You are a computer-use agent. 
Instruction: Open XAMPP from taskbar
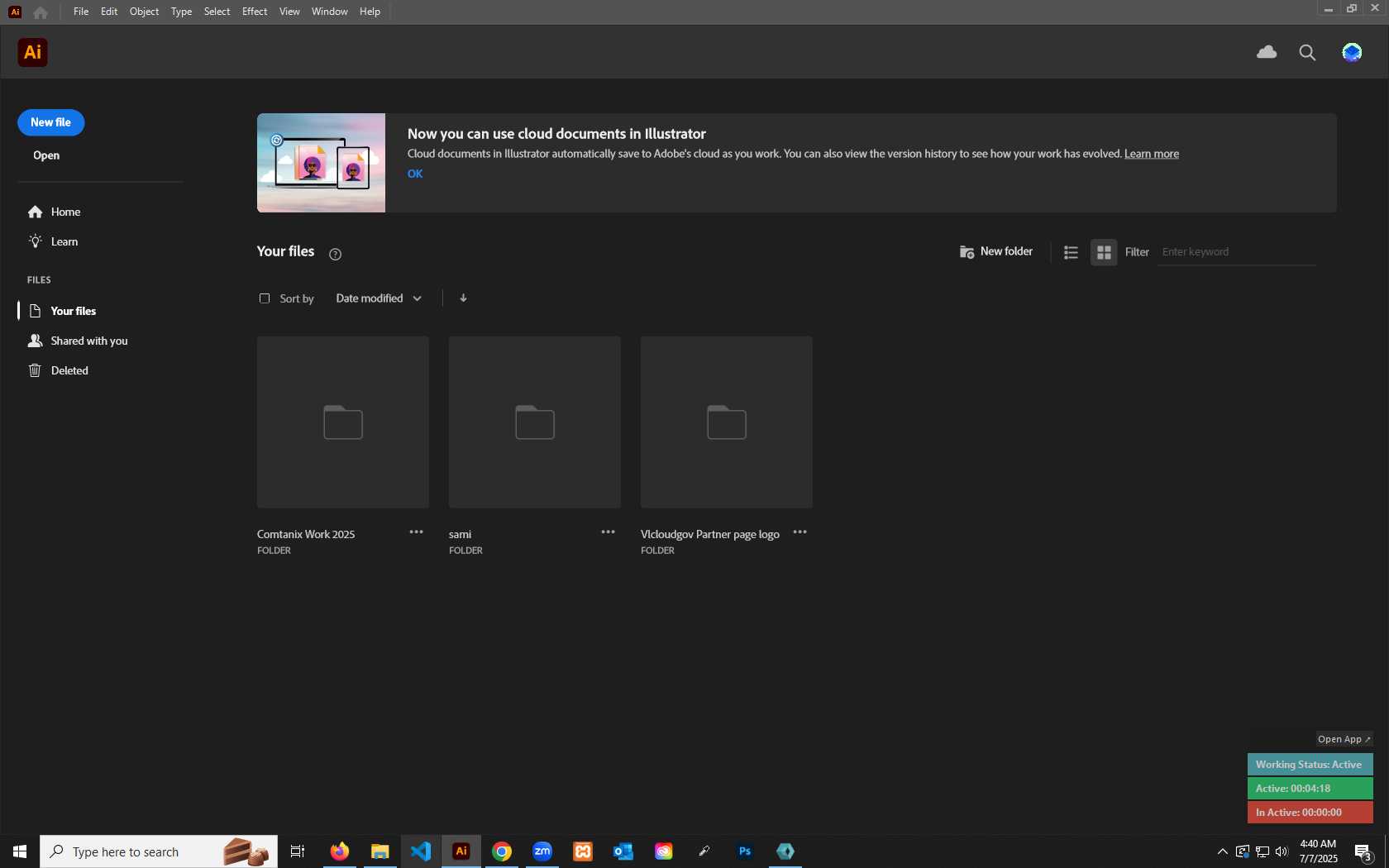pyautogui.click(x=583, y=851)
